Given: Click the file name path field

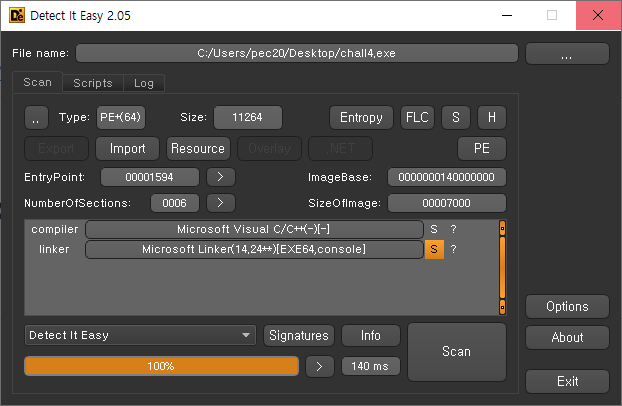Looking at the screenshot, I should click(x=297, y=53).
